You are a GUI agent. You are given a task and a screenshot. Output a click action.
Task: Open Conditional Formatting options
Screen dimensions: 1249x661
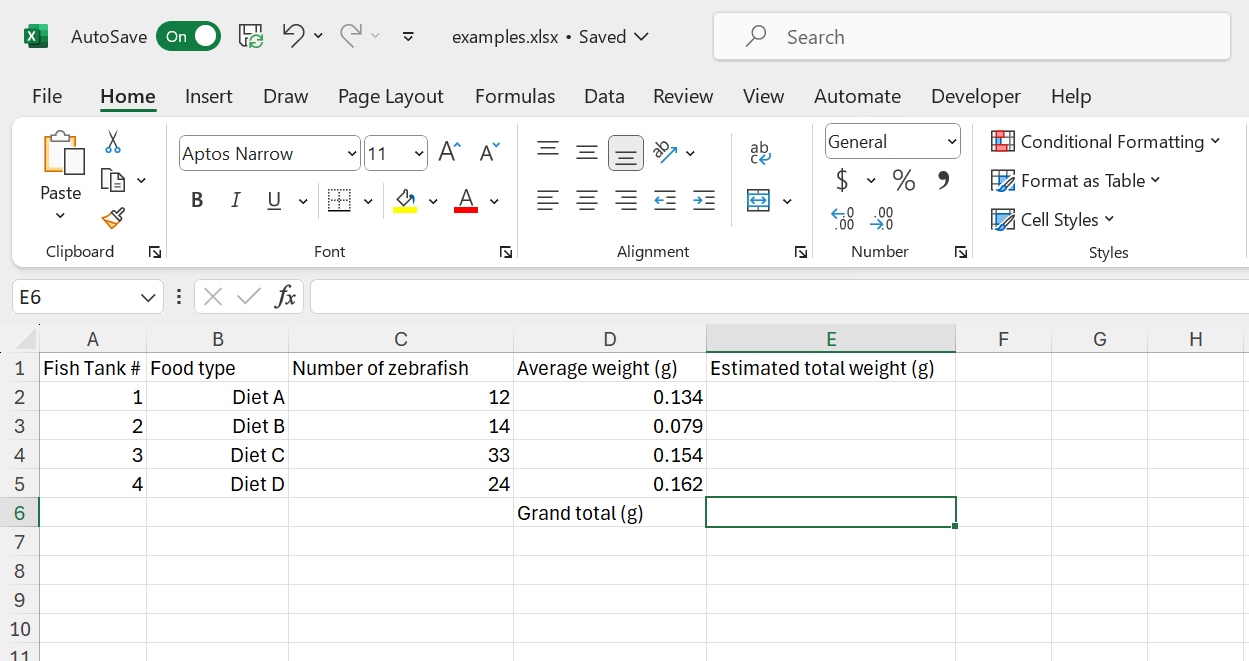1105,141
